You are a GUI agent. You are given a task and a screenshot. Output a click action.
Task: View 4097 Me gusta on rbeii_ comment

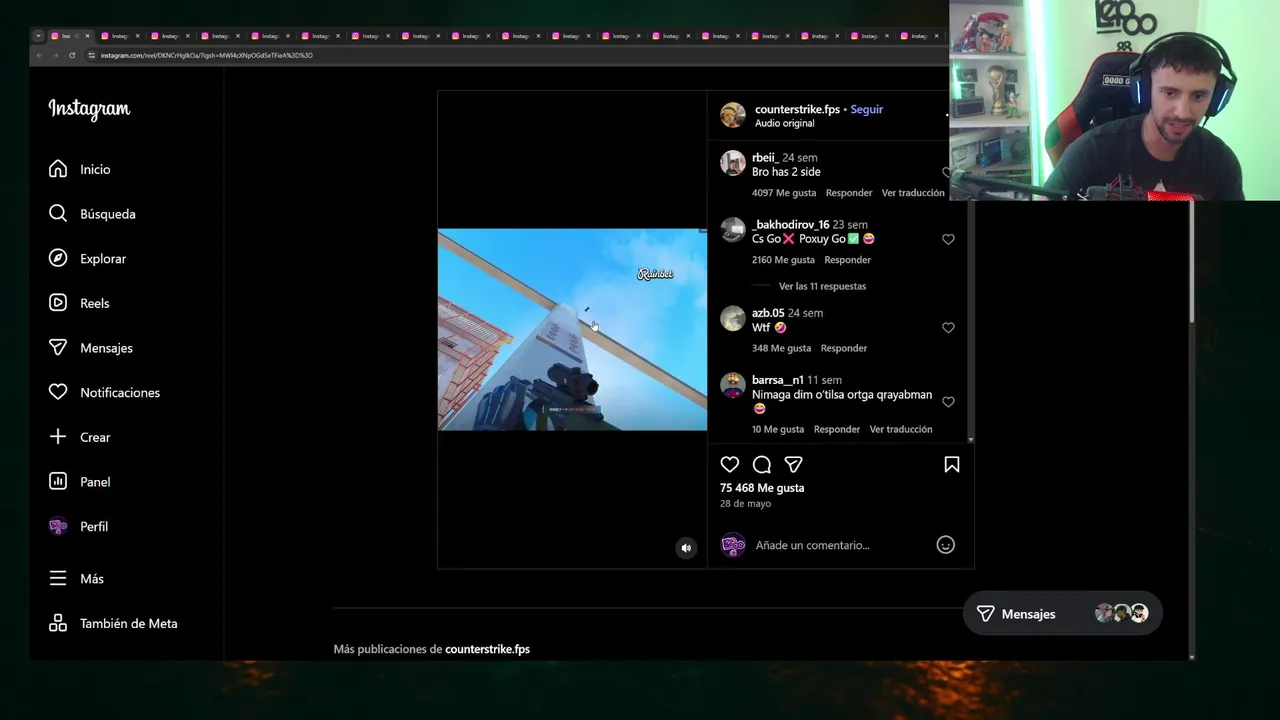pyautogui.click(x=784, y=193)
